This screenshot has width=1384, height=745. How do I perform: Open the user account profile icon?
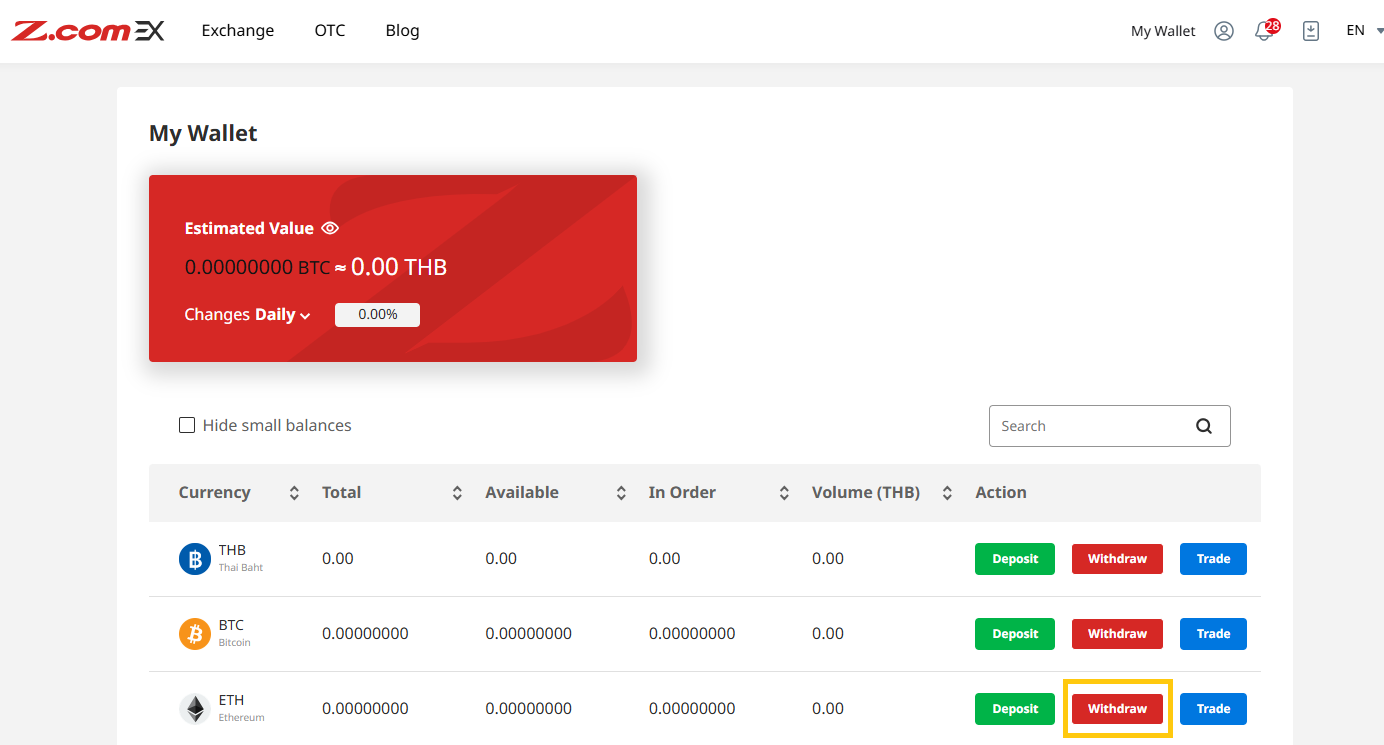(1224, 31)
